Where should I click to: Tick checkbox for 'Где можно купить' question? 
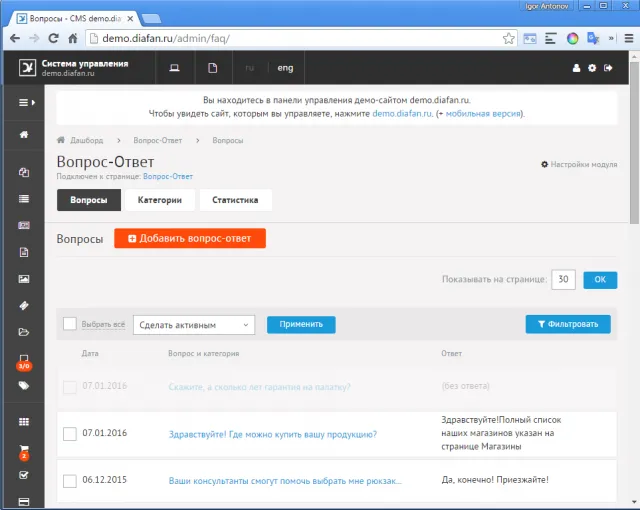tap(70, 434)
